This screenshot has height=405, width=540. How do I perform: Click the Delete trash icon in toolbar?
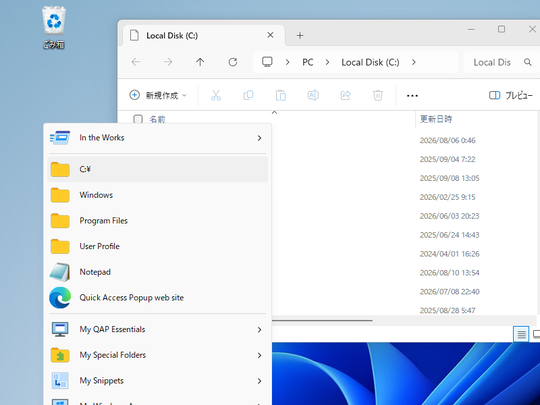(x=378, y=95)
